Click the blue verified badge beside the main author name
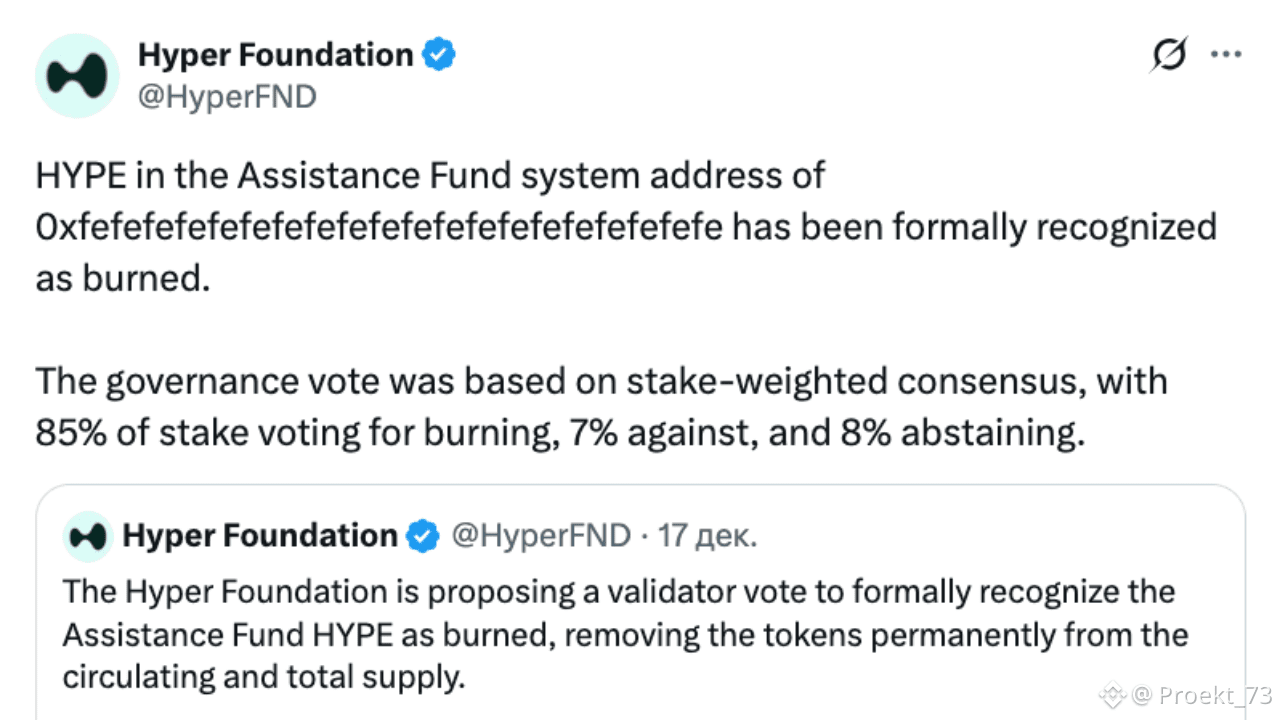This screenshot has height=720, width=1280. [x=439, y=55]
